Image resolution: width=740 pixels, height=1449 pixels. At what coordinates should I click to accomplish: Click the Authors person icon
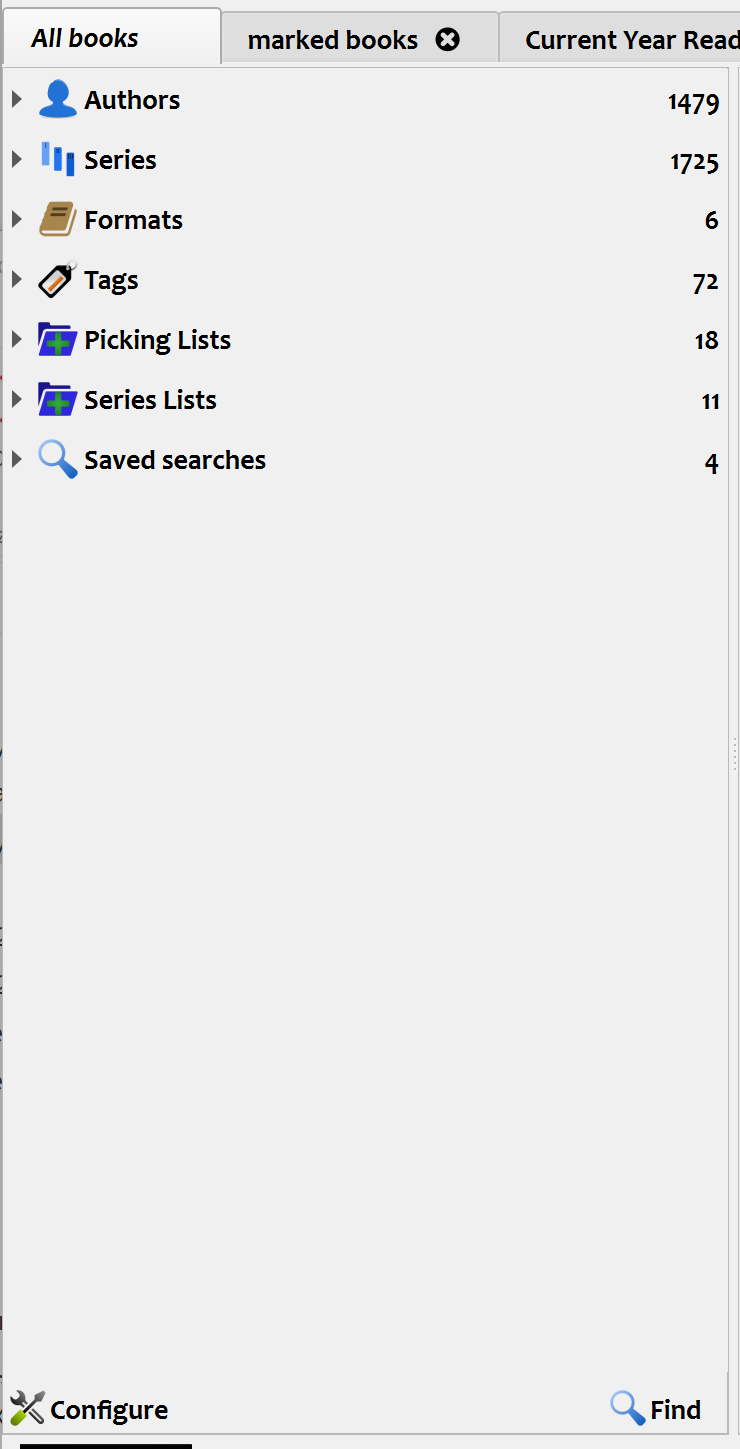(57, 100)
